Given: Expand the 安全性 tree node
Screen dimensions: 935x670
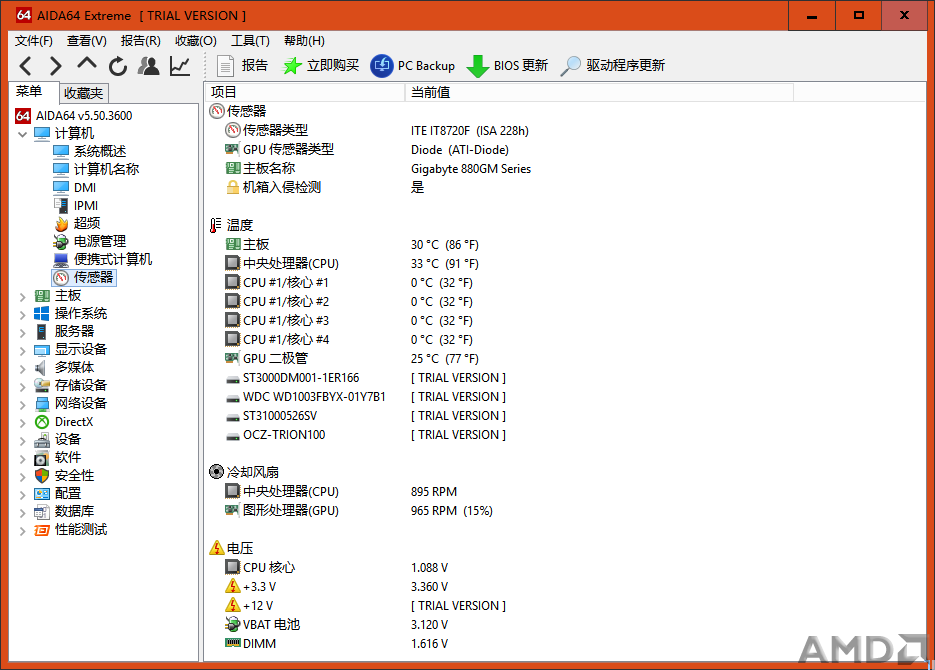Looking at the screenshot, I should [23, 476].
